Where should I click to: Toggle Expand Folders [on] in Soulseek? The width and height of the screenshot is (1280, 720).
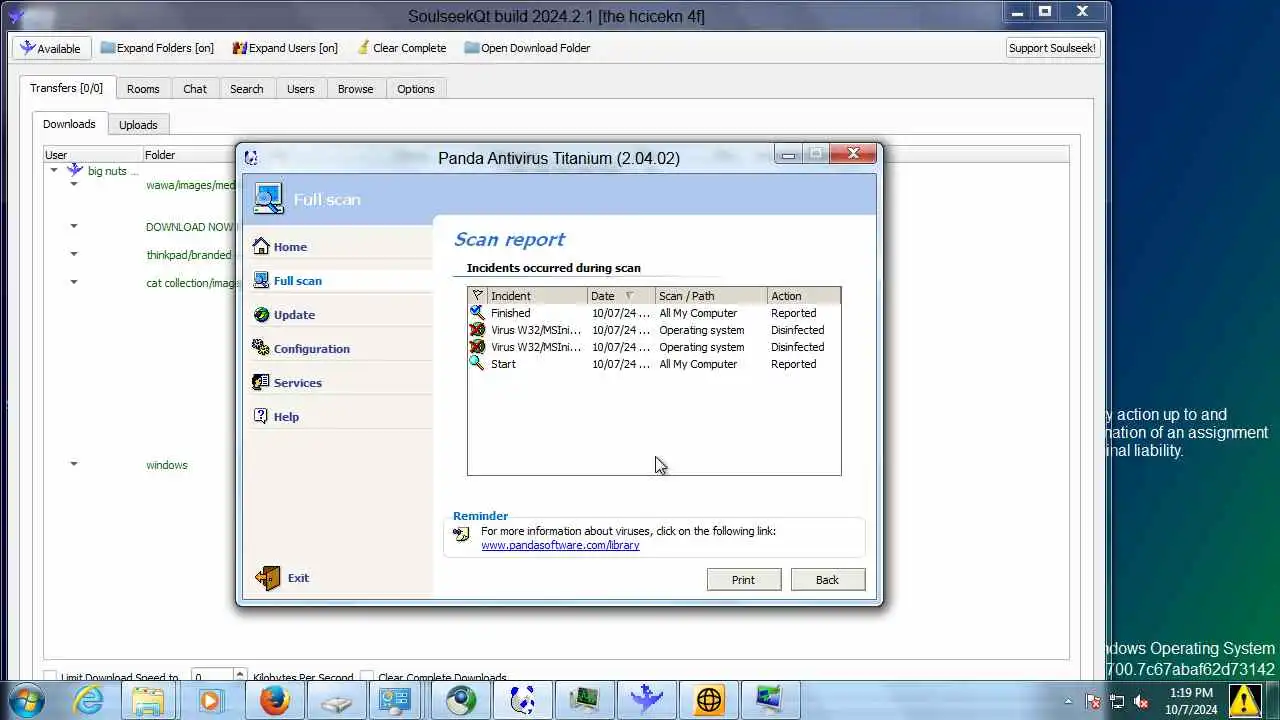[x=157, y=48]
